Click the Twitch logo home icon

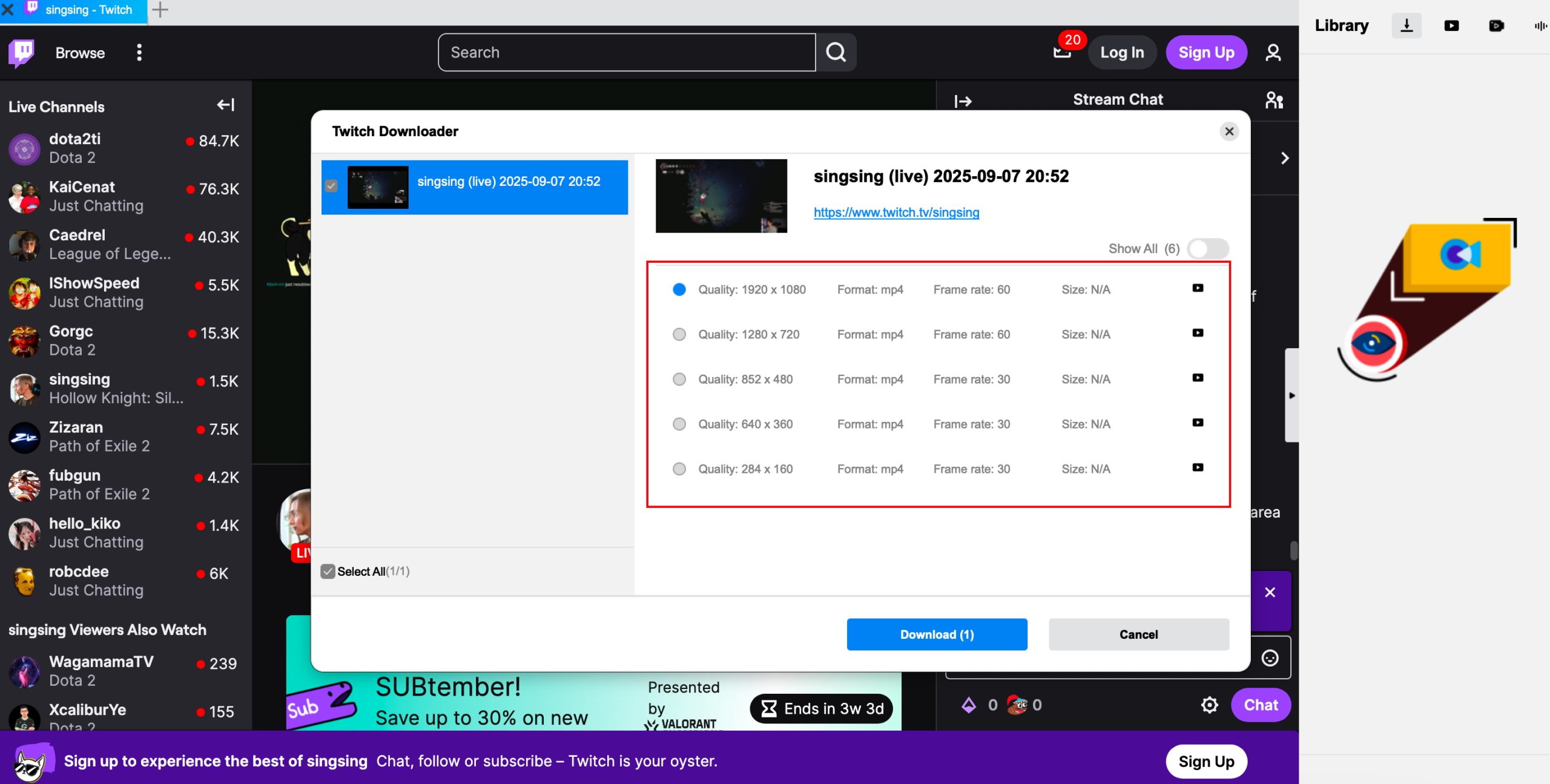[x=22, y=53]
